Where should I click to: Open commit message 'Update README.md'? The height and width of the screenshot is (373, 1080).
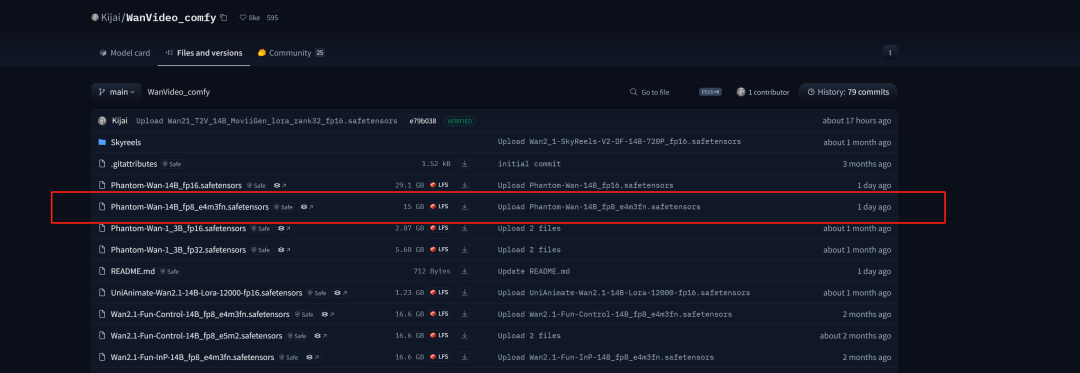534,271
